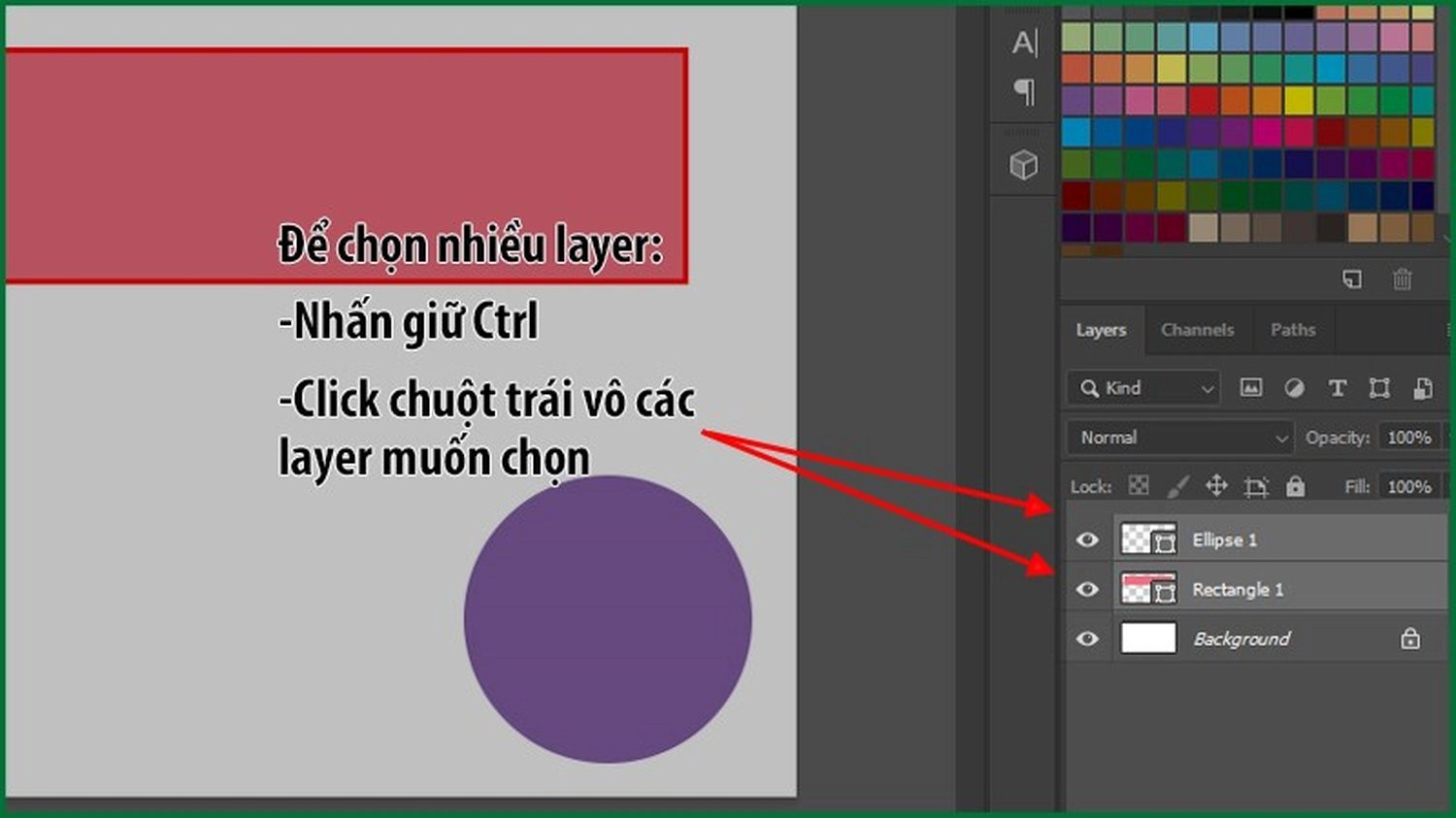This screenshot has width=1456, height=818.
Task: Click the Rectangle 1 layer thumbnail
Action: (x=1148, y=589)
